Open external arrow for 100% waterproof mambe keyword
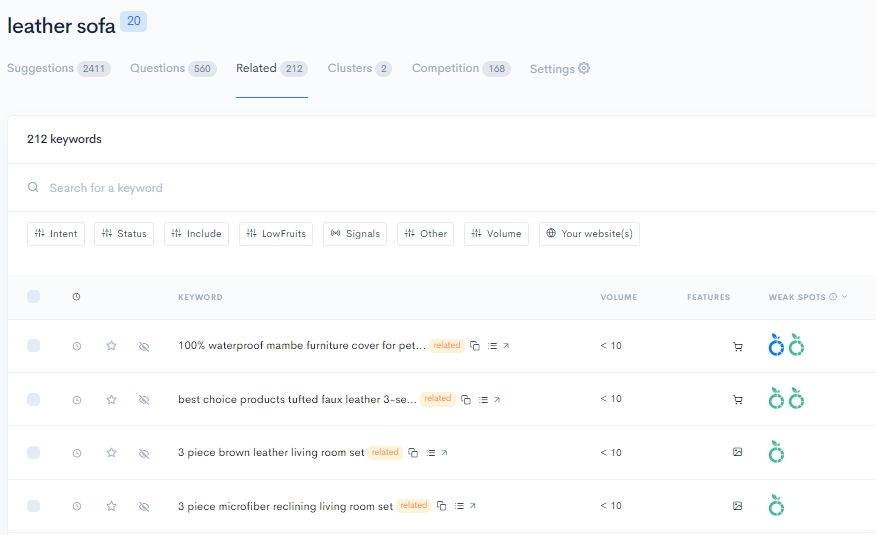876x535 pixels. [506, 346]
